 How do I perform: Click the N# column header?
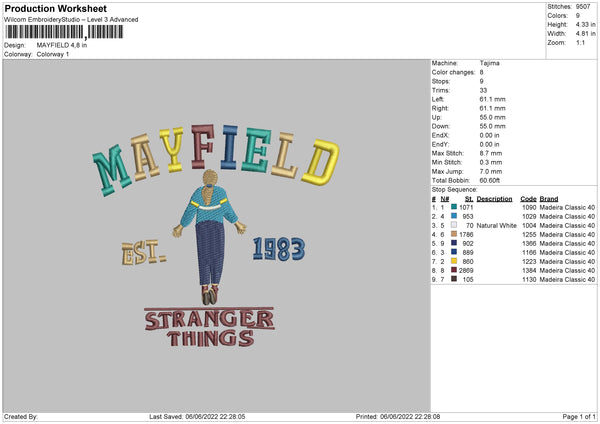[445, 199]
